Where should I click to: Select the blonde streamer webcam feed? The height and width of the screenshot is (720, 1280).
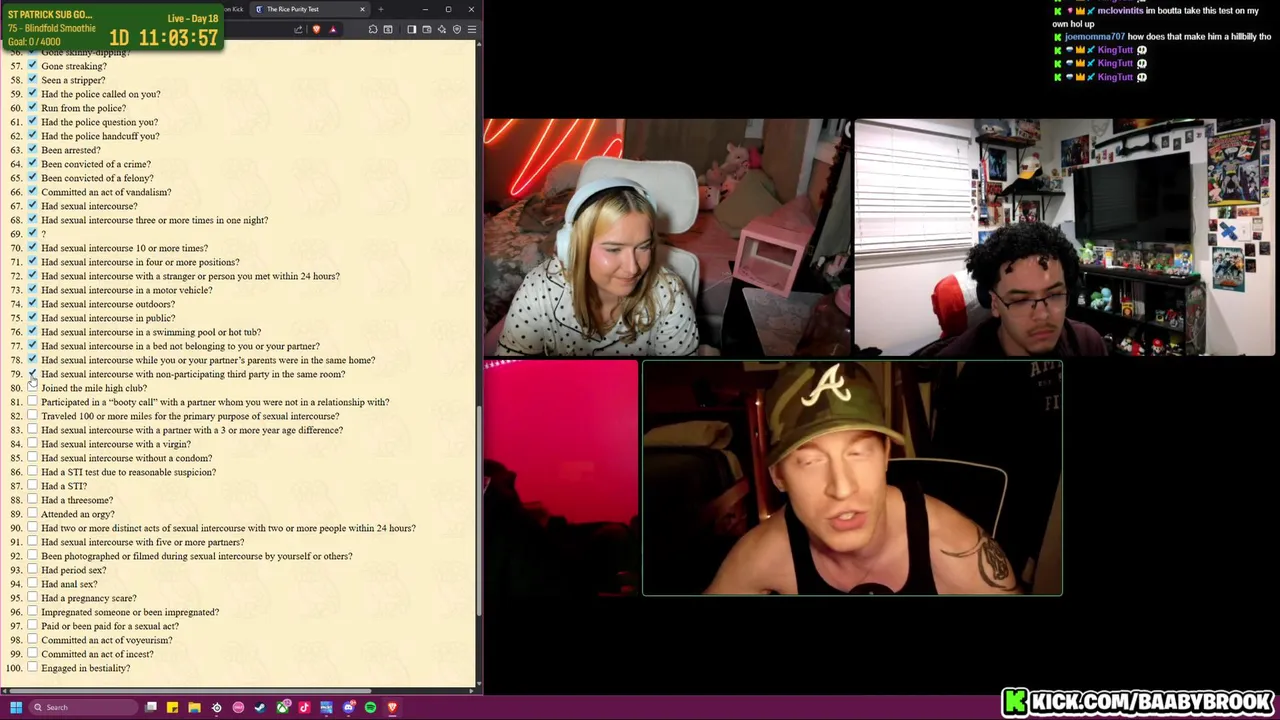[667, 238]
